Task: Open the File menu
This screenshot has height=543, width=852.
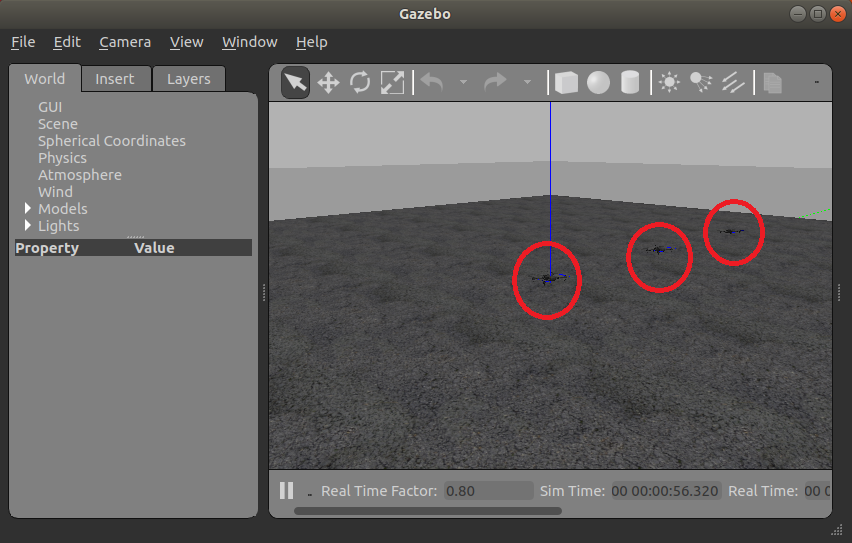Action: [23, 42]
